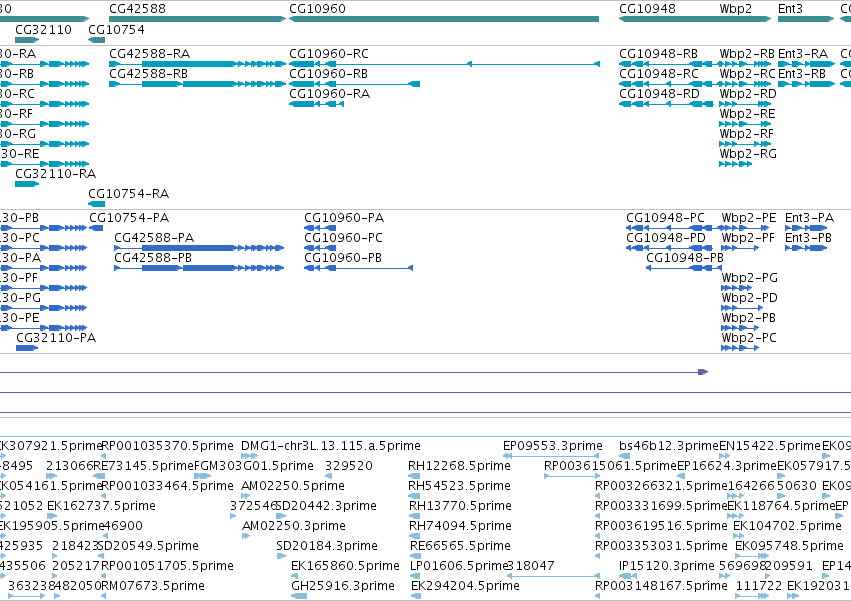Select EST EK294204.5prime
The width and height of the screenshot is (851, 601).
465,586
